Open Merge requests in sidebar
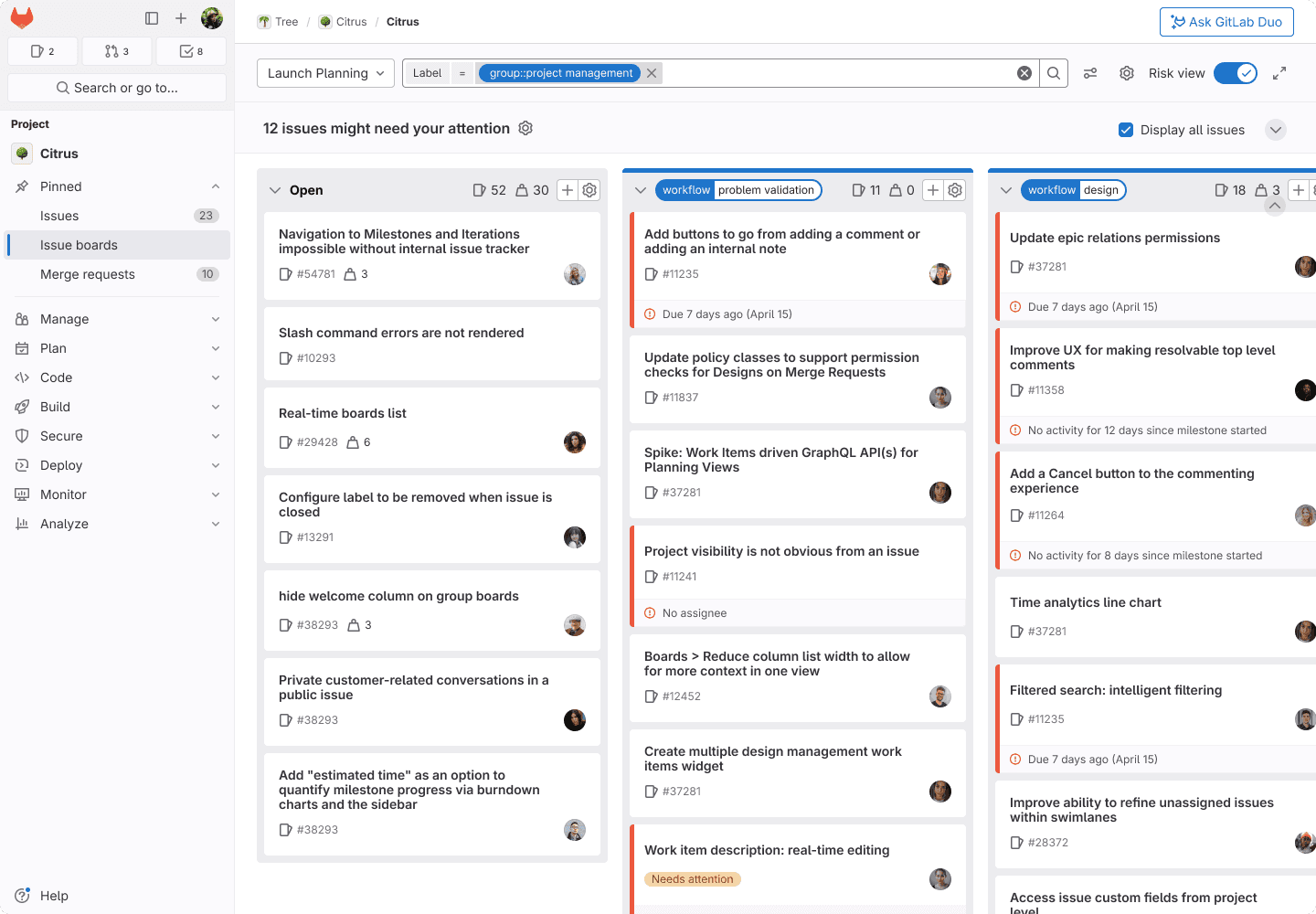1316x914 pixels. (x=117, y=274)
